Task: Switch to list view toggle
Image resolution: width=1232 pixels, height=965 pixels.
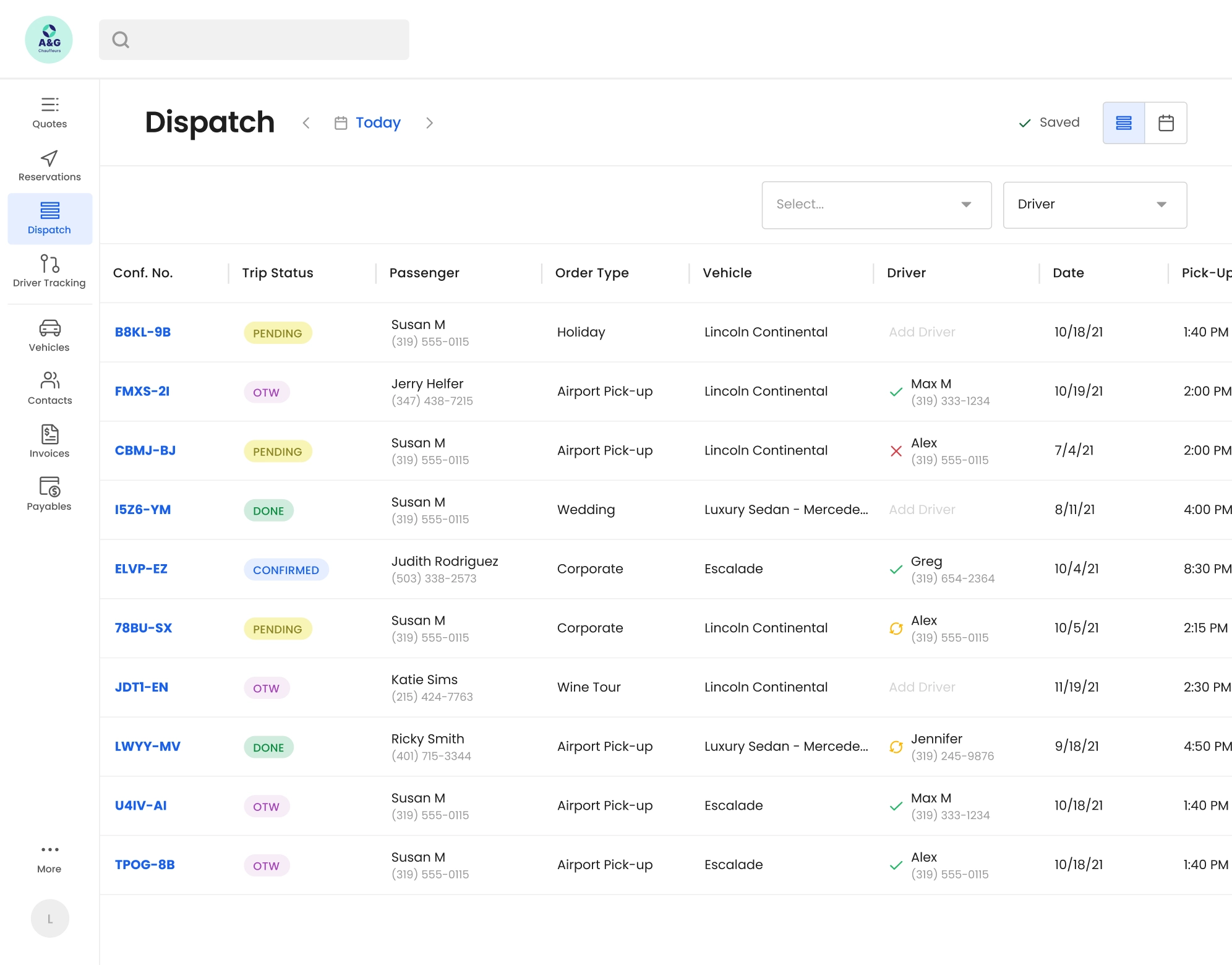Action: tap(1123, 123)
